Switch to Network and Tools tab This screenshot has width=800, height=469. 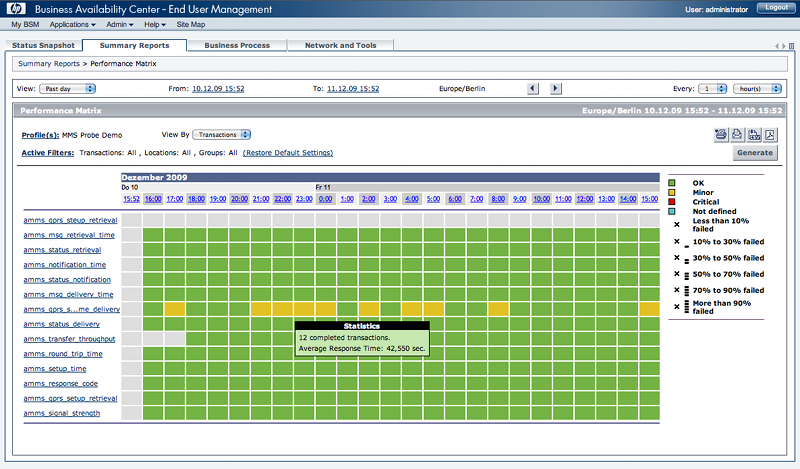[x=341, y=45]
